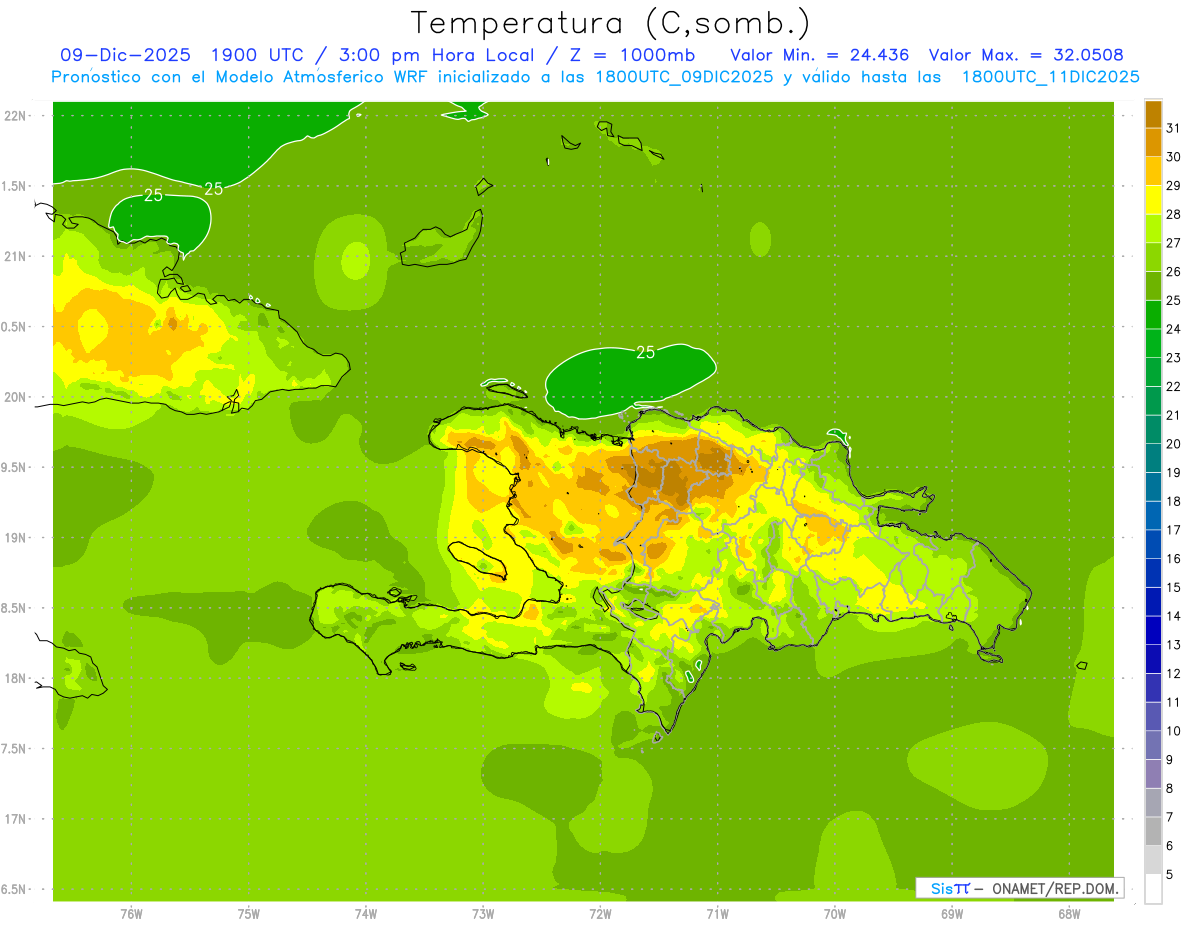
Task: Click the 69W longitude axis label
Action: tap(952, 914)
